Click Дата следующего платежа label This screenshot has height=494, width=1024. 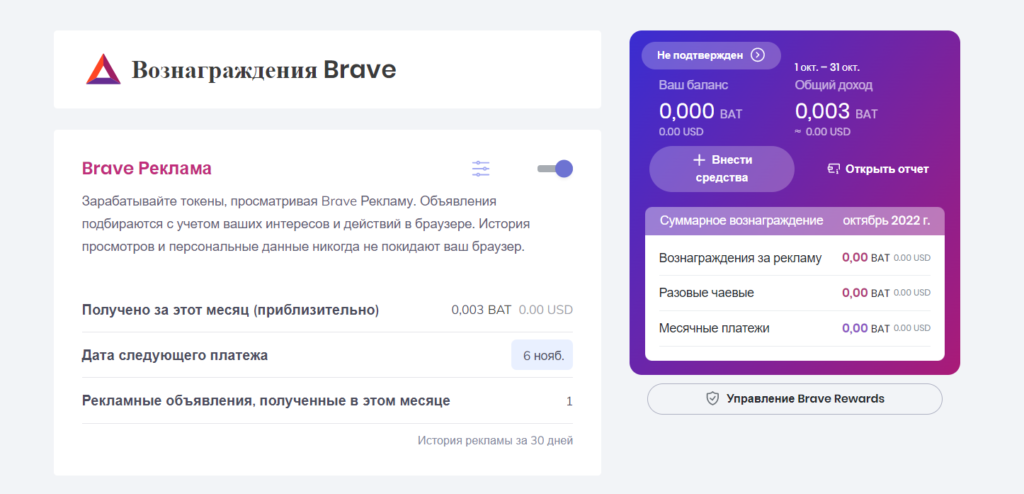175,355
